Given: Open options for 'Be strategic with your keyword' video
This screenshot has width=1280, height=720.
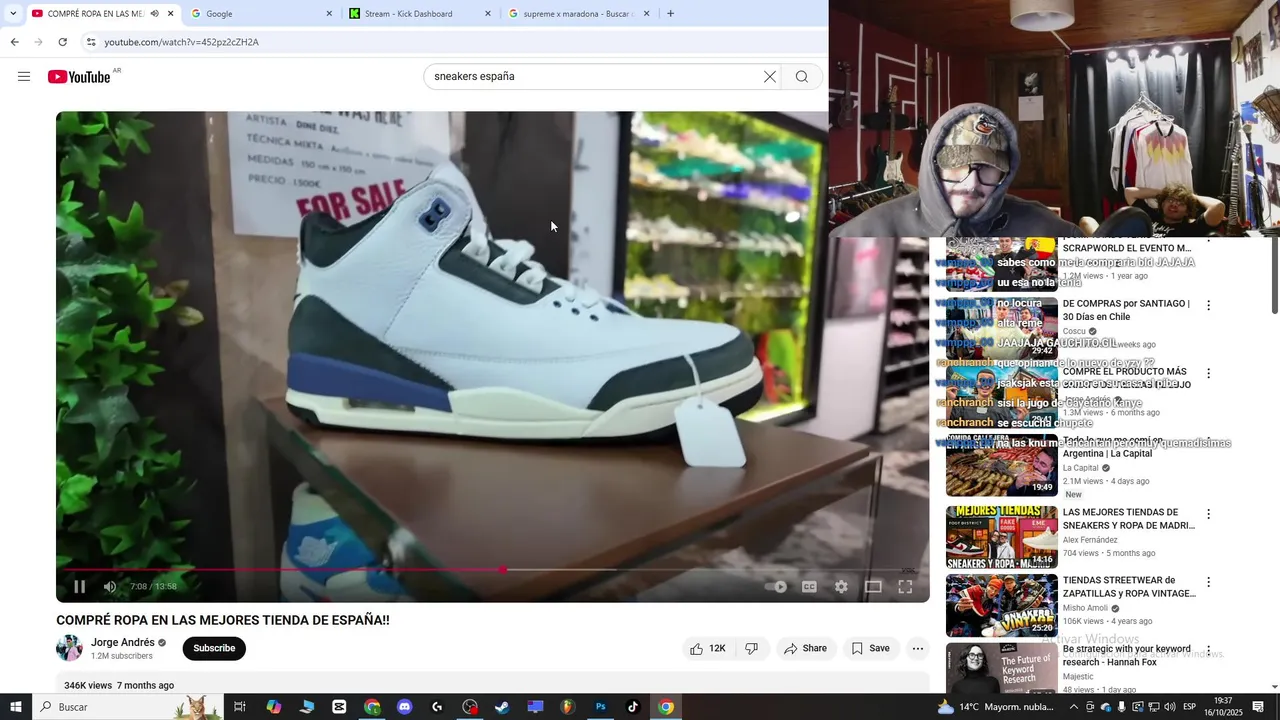Looking at the screenshot, I should tap(1208, 650).
